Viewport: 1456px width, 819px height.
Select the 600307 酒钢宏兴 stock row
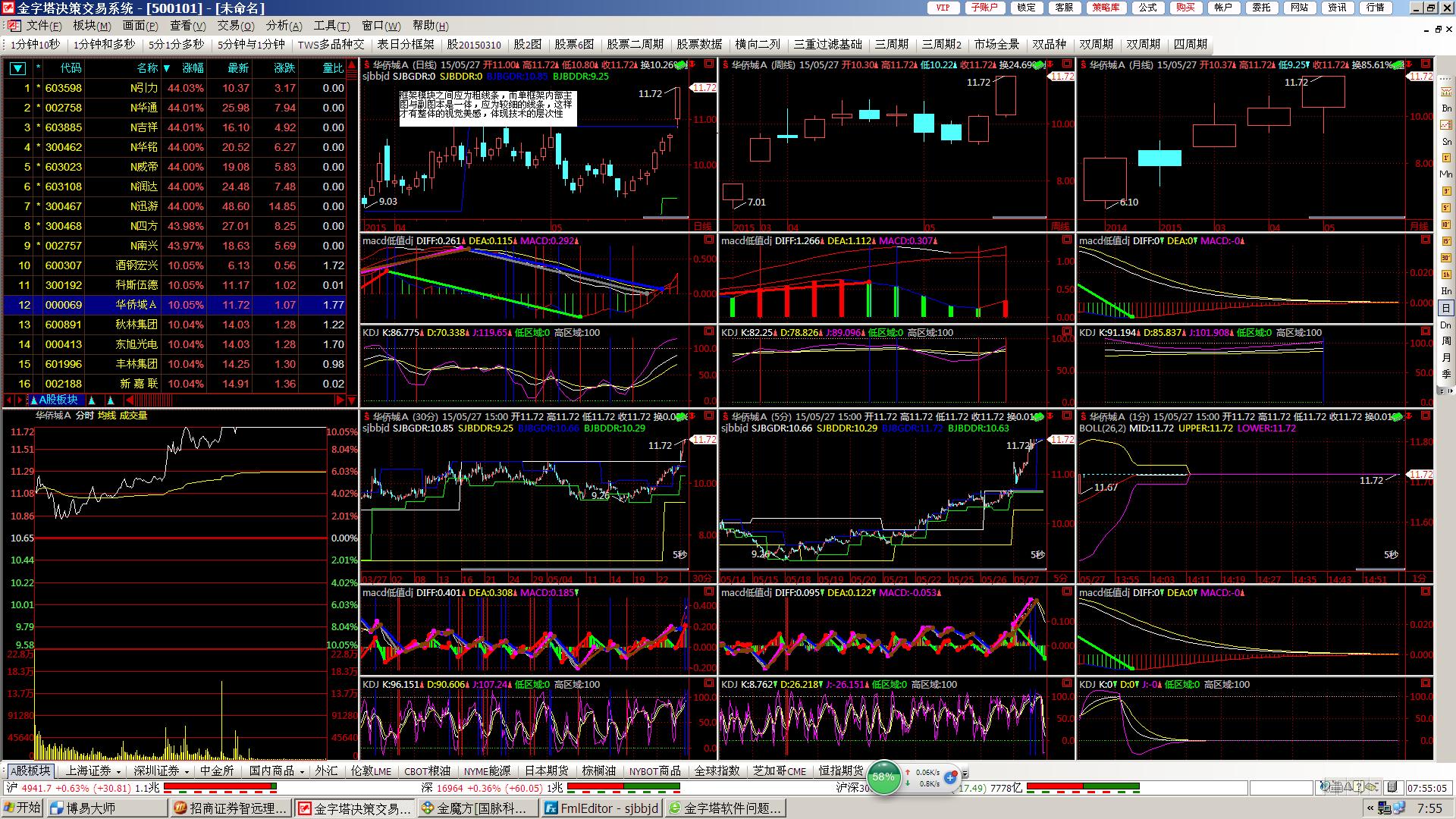[x=175, y=265]
